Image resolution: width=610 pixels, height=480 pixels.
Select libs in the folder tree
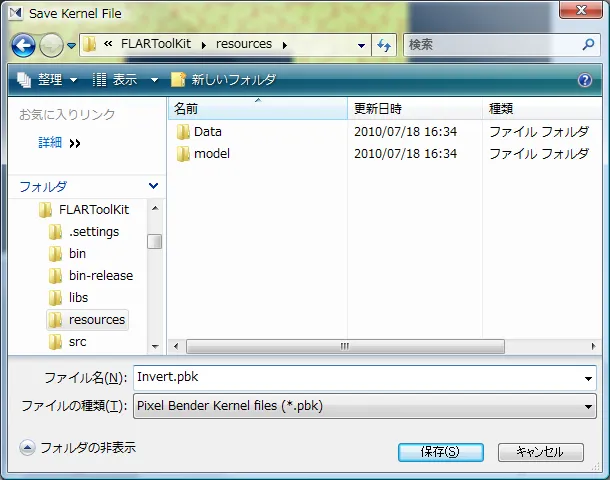point(78,298)
